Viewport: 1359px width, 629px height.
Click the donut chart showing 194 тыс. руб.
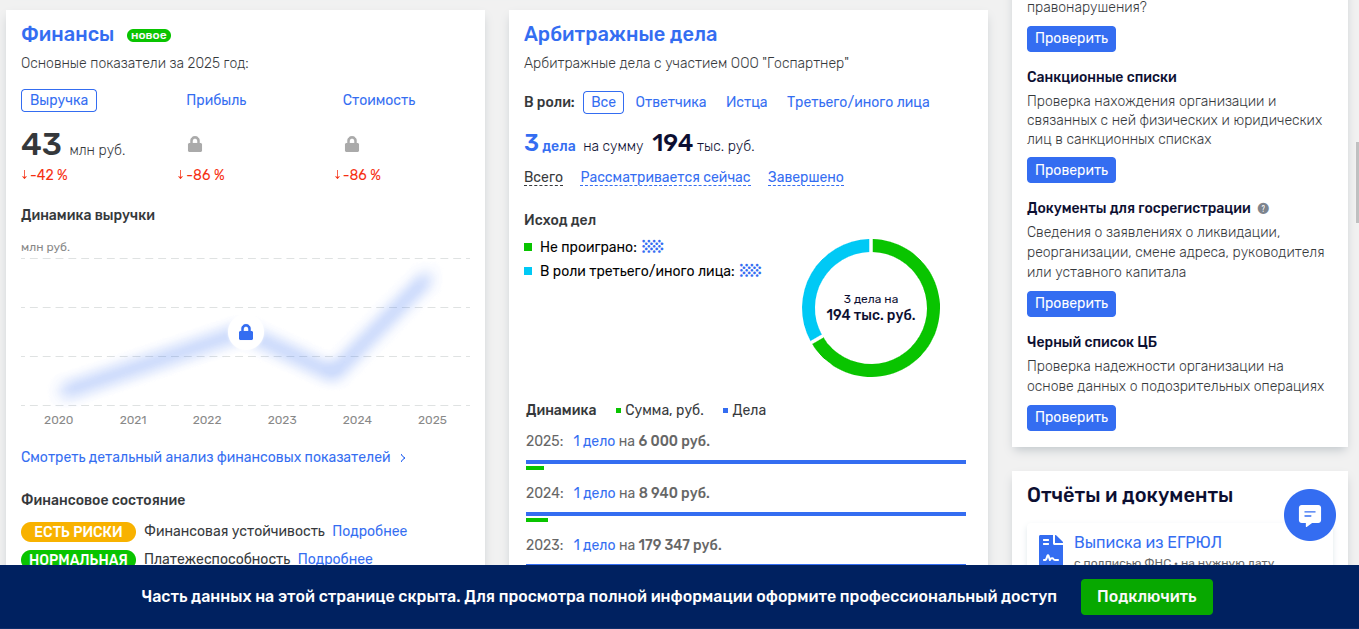872,310
